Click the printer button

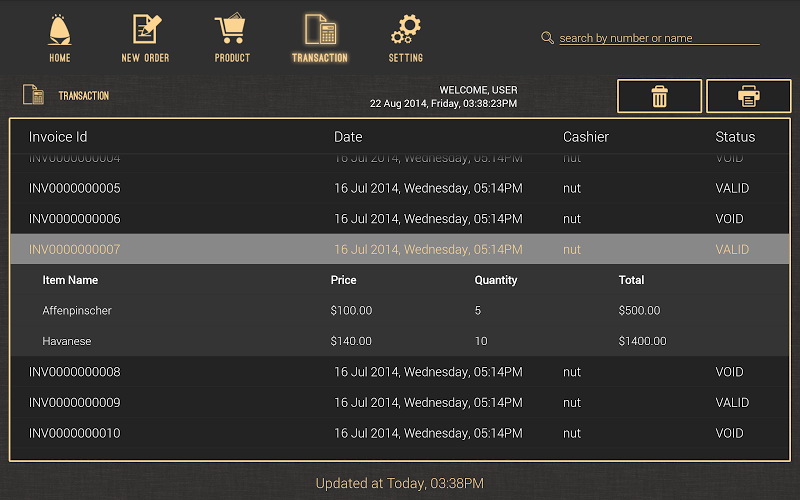click(748, 96)
